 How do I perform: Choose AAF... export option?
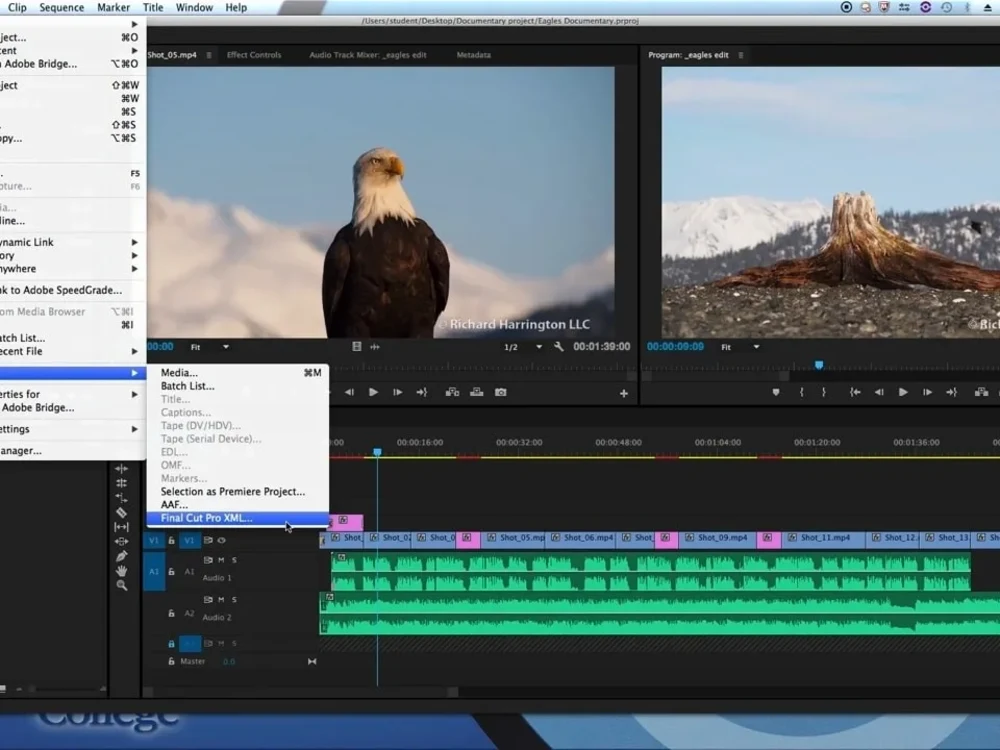pos(238,504)
